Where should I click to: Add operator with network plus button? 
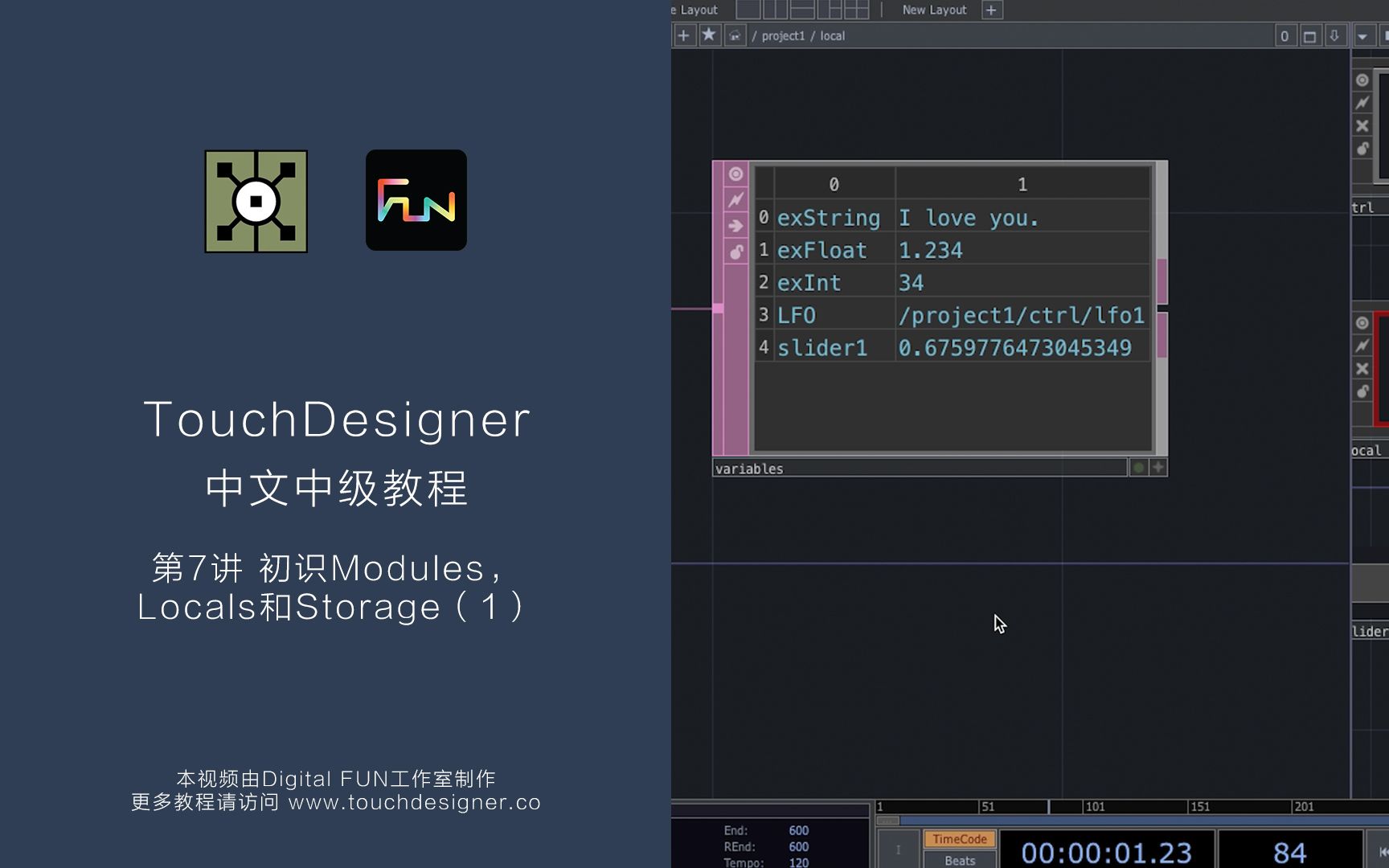pyautogui.click(x=683, y=35)
